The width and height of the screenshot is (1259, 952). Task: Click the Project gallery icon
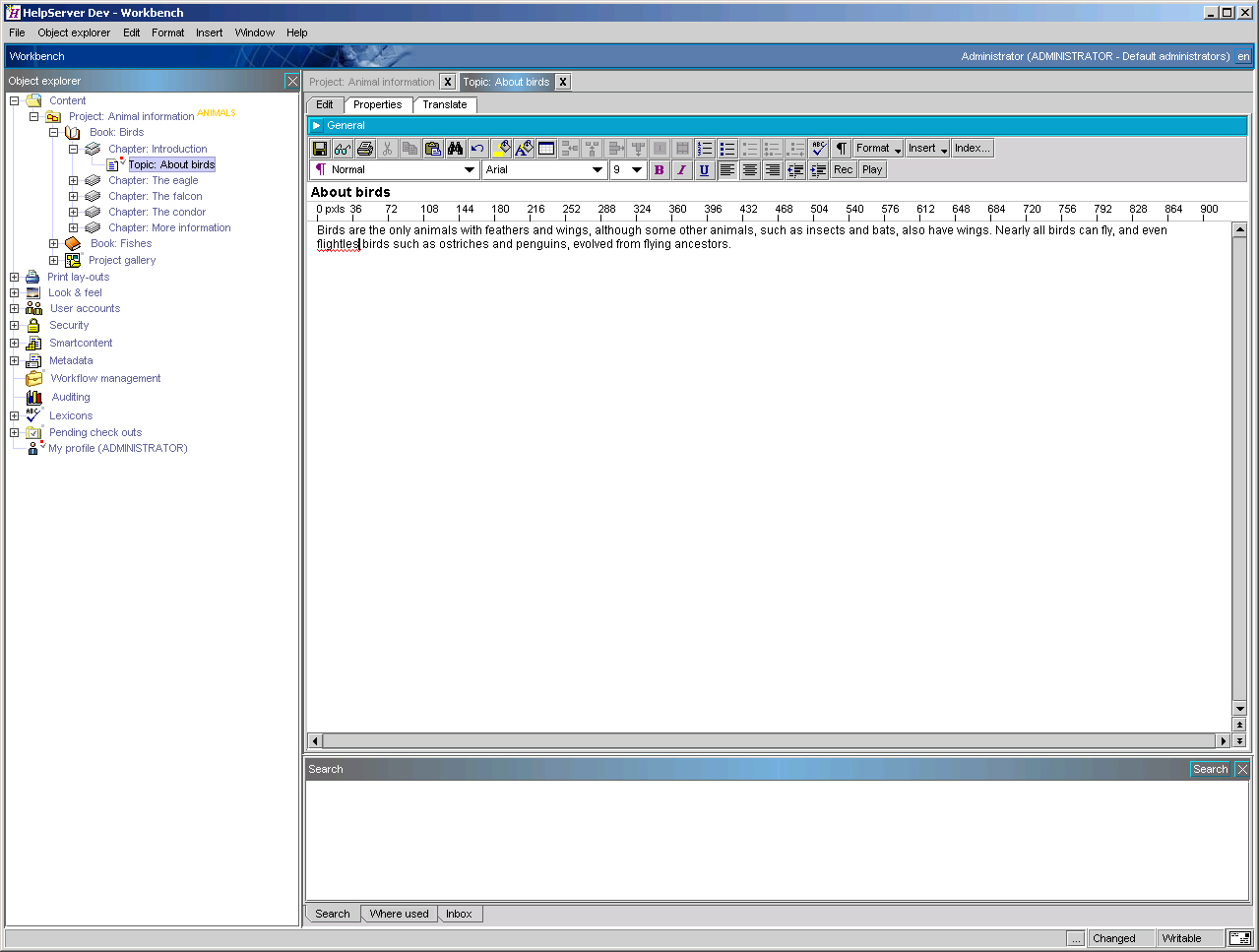[x=73, y=260]
